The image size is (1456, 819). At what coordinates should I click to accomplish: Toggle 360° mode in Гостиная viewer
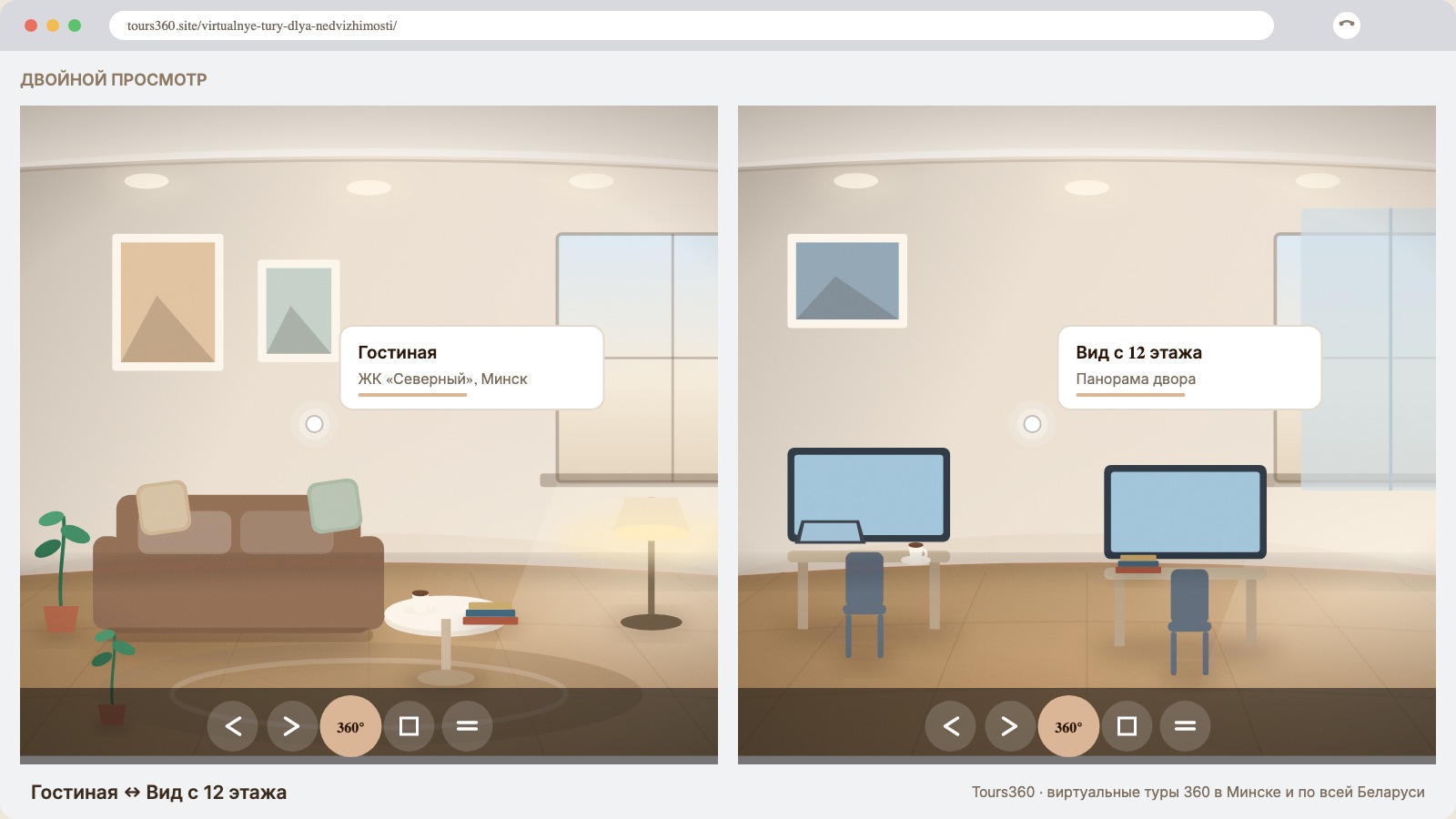click(x=350, y=726)
